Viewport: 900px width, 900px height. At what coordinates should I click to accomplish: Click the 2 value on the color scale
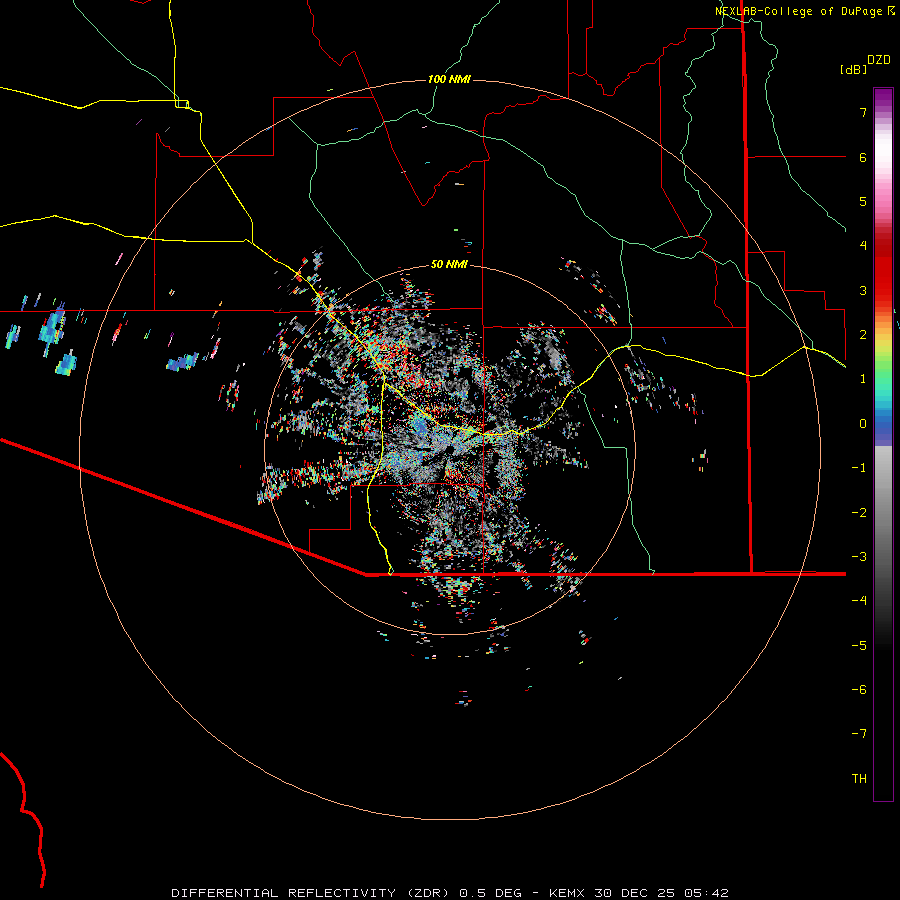click(863, 335)
